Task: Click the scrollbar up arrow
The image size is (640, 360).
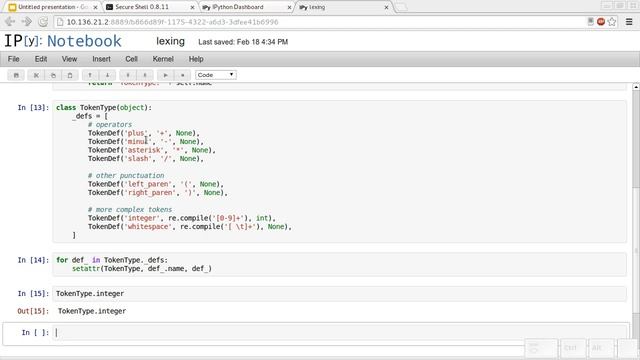Action: [636, 87]
